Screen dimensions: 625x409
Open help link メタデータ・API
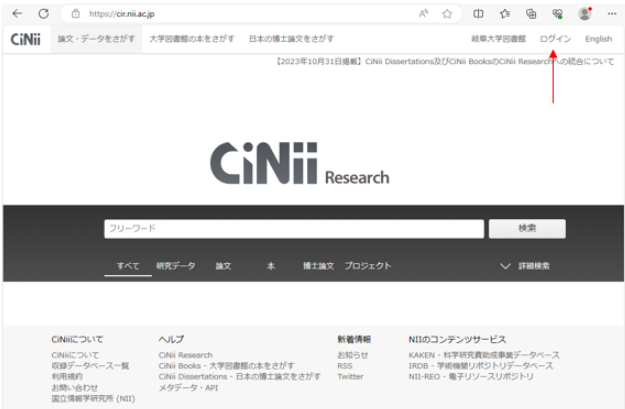(x=188, y=387)
